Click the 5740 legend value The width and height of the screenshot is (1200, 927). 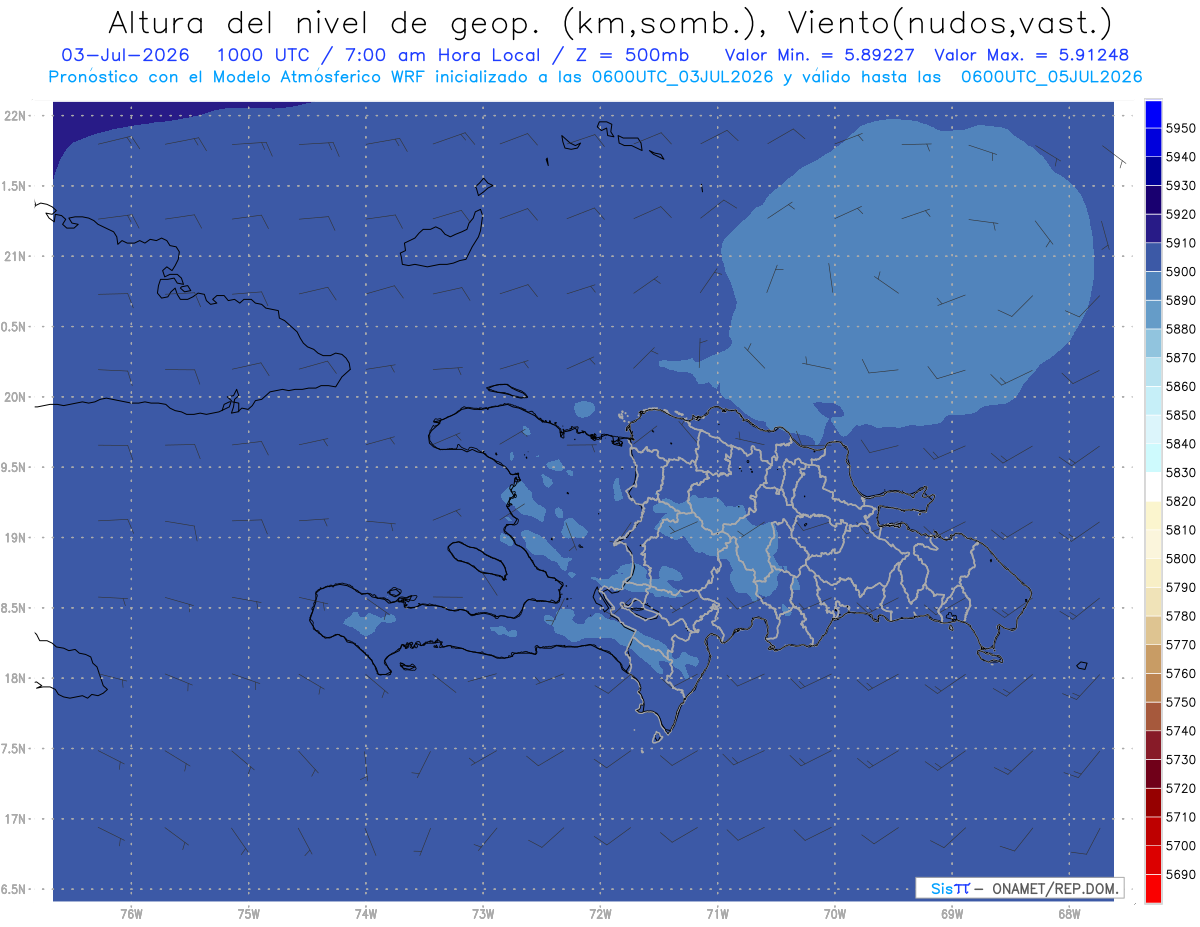click(x=1180, y=731)
